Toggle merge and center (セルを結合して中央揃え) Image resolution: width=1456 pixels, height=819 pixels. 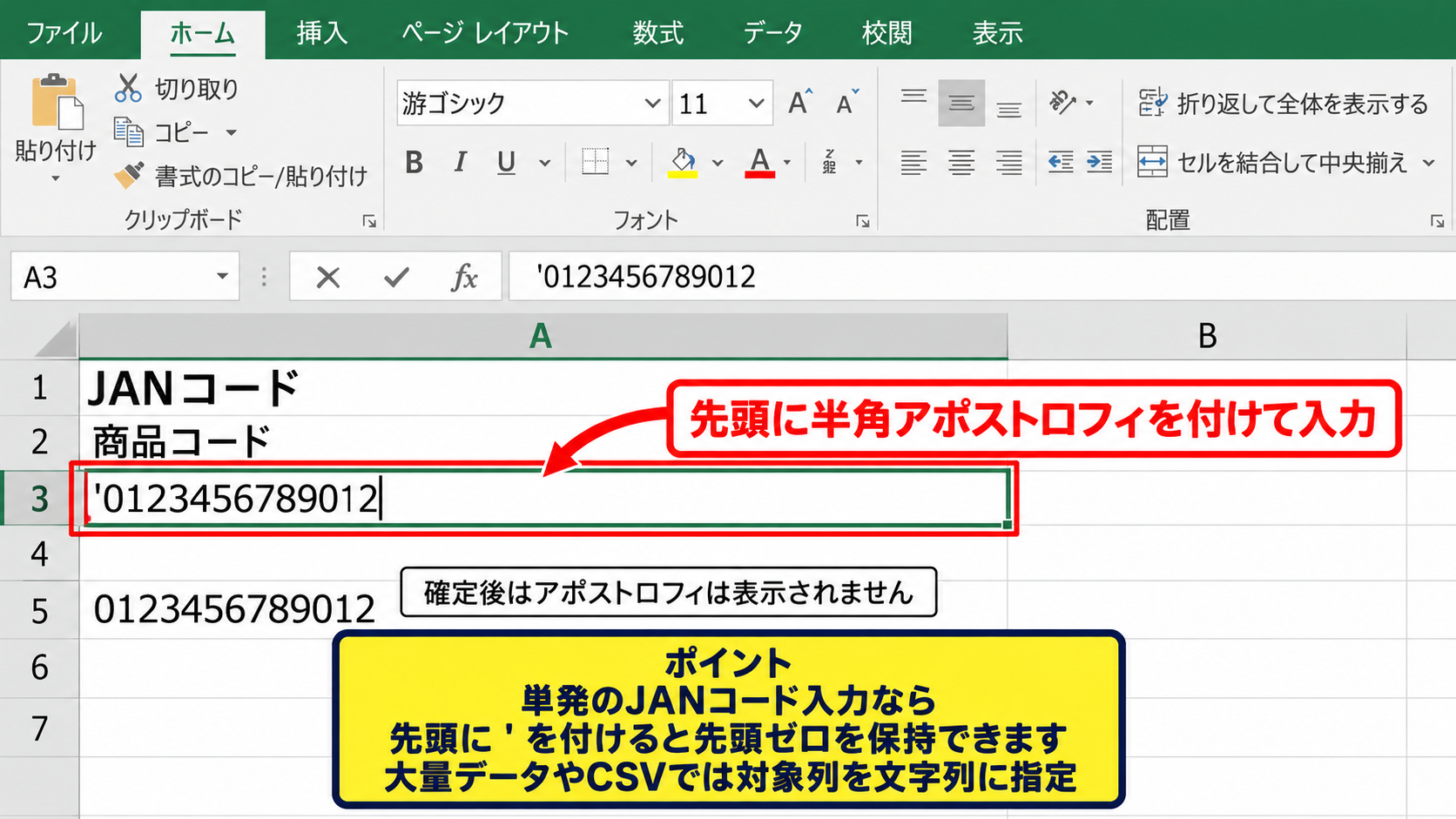1273,162
